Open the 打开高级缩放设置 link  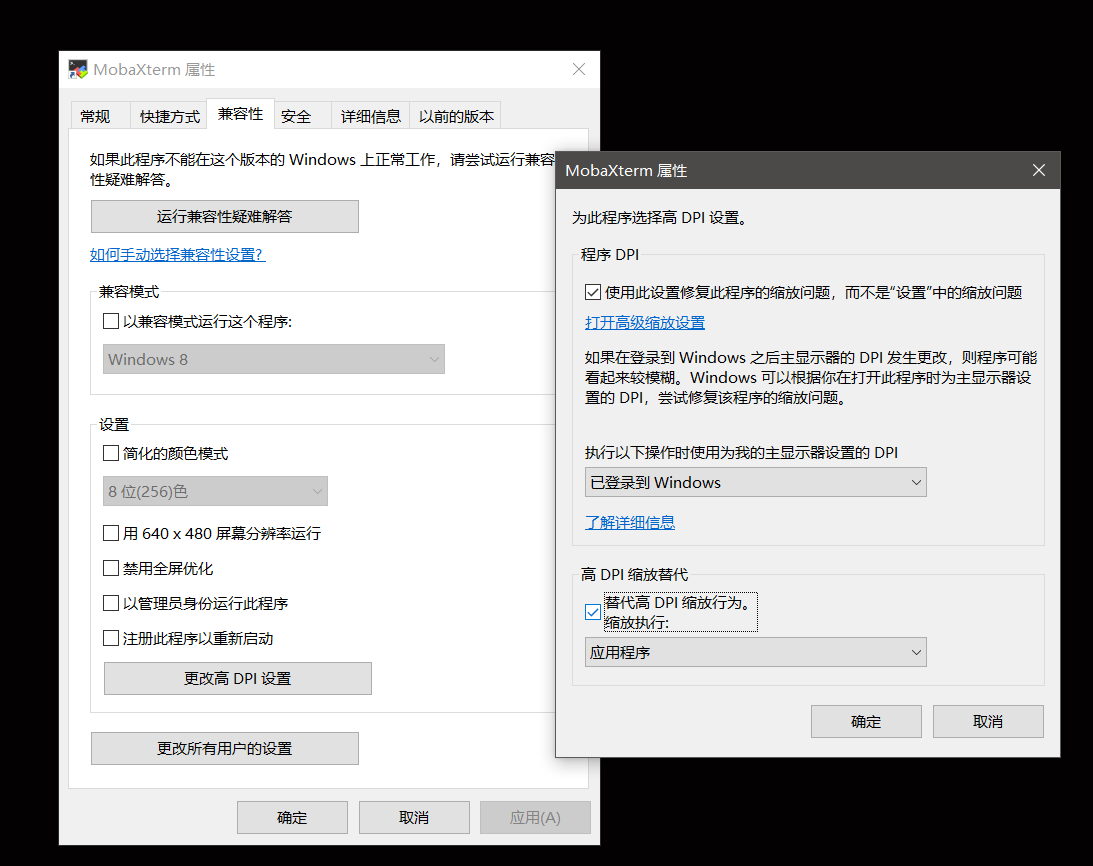click(x=645, y=322)
